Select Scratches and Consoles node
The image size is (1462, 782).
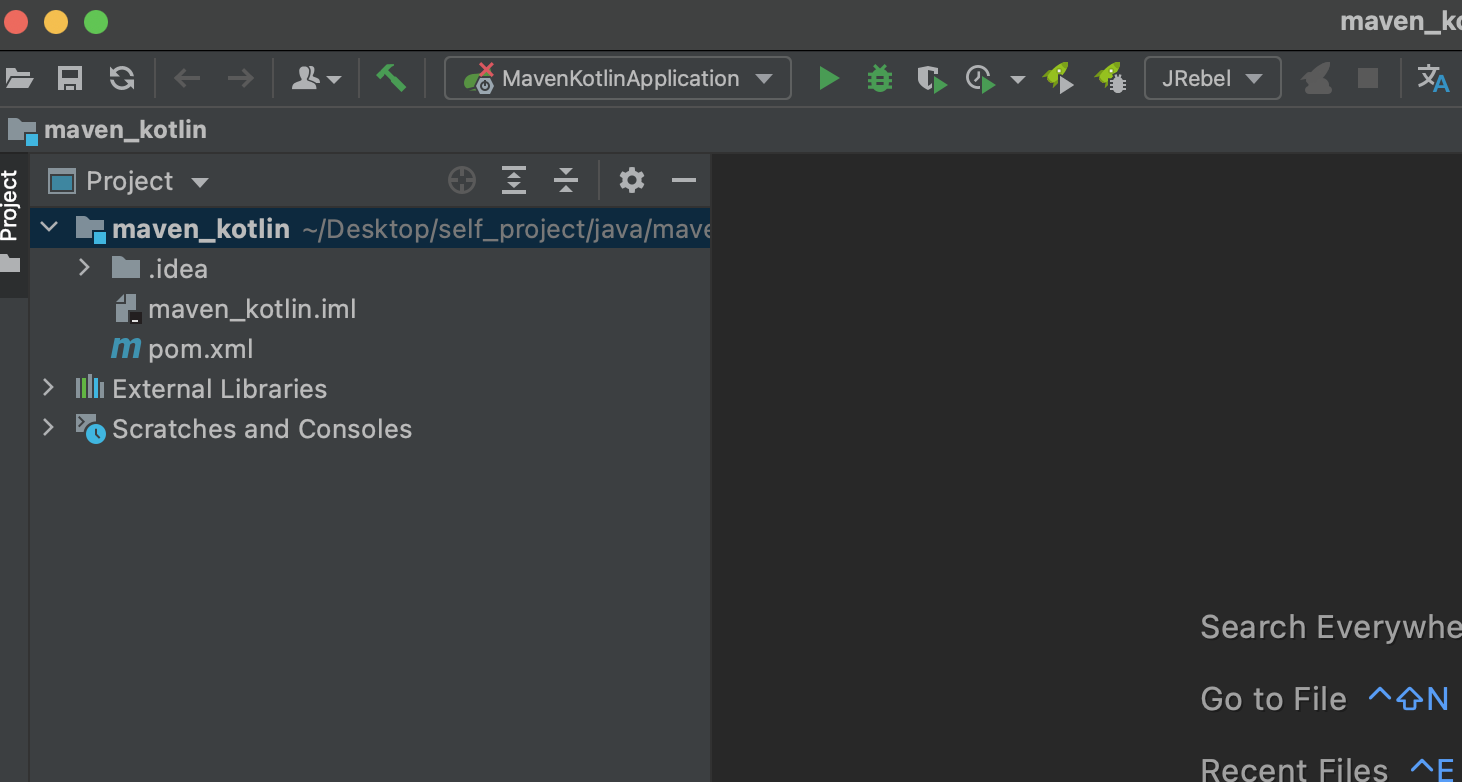point(245,429)
